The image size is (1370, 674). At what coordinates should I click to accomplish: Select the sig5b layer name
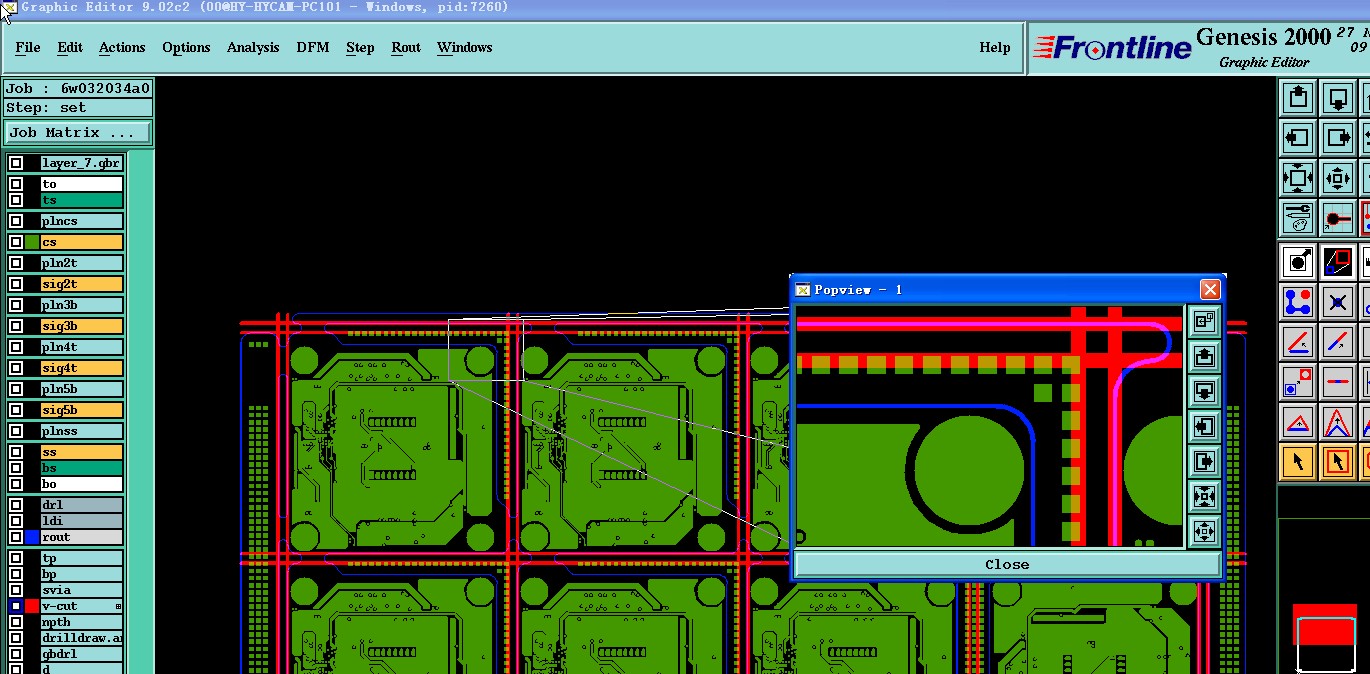click(x=82, y=410)
